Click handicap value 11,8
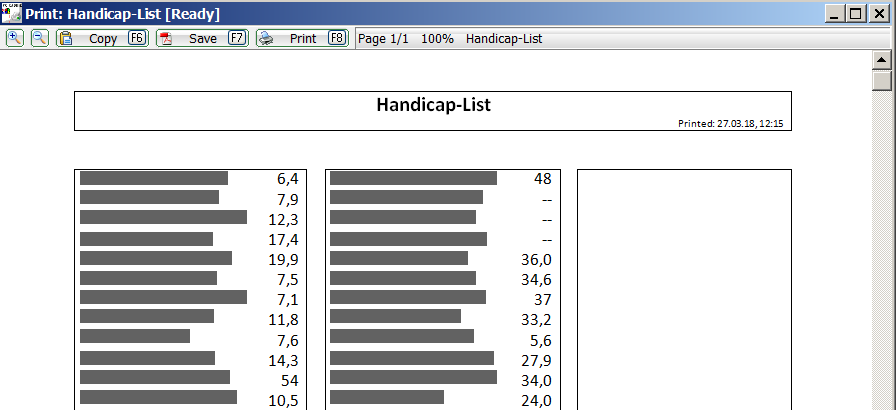 coord(283,319)
